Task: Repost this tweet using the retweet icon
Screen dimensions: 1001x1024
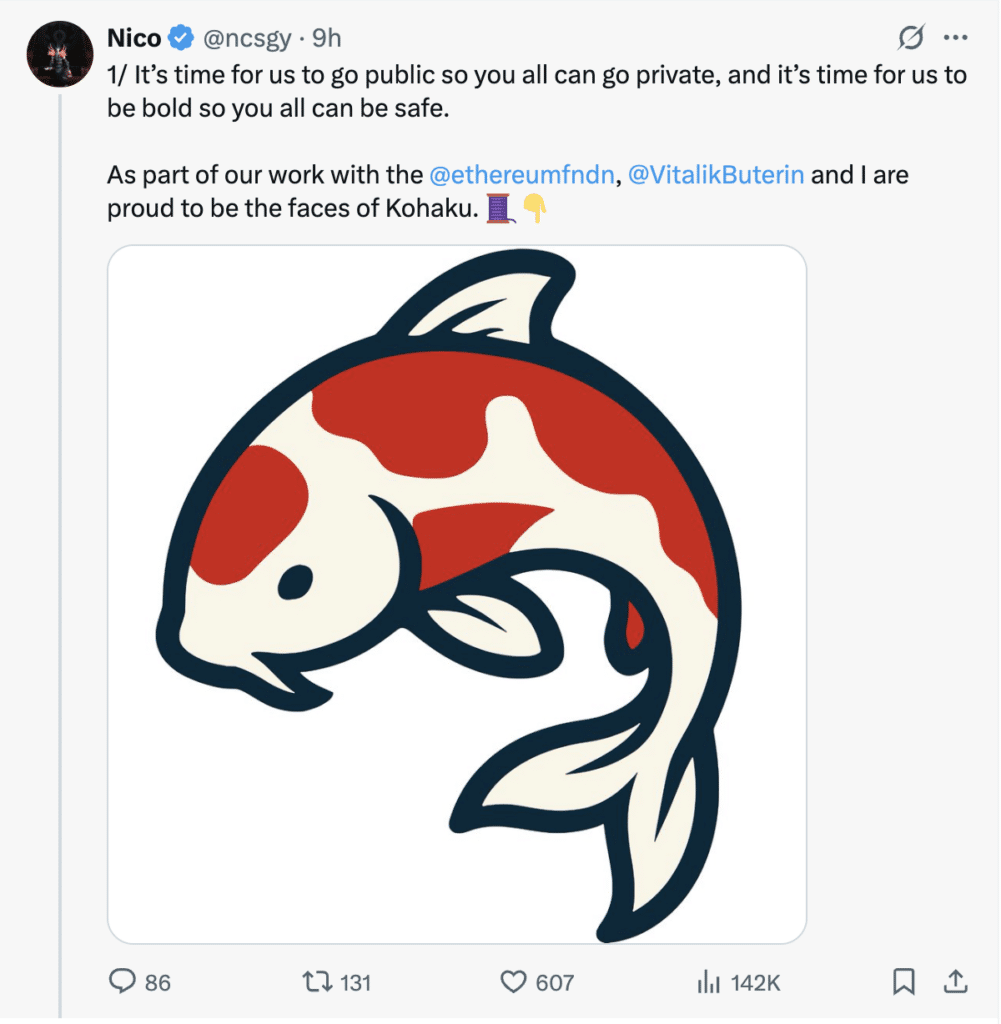Action: 316,982
